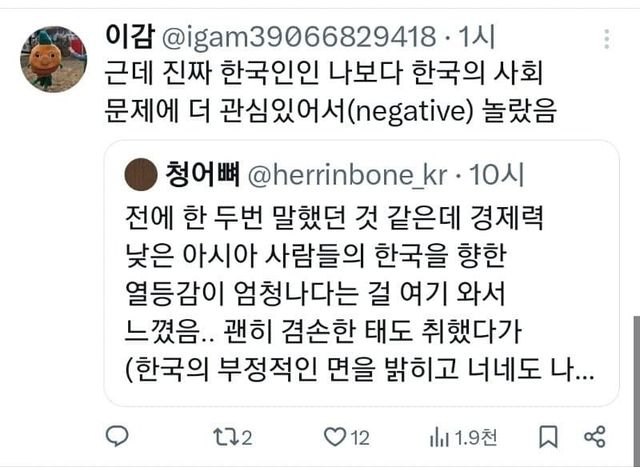Click the @herrinbone_kr handle
This screenshot has height=467, width=640.
(347, 175)
